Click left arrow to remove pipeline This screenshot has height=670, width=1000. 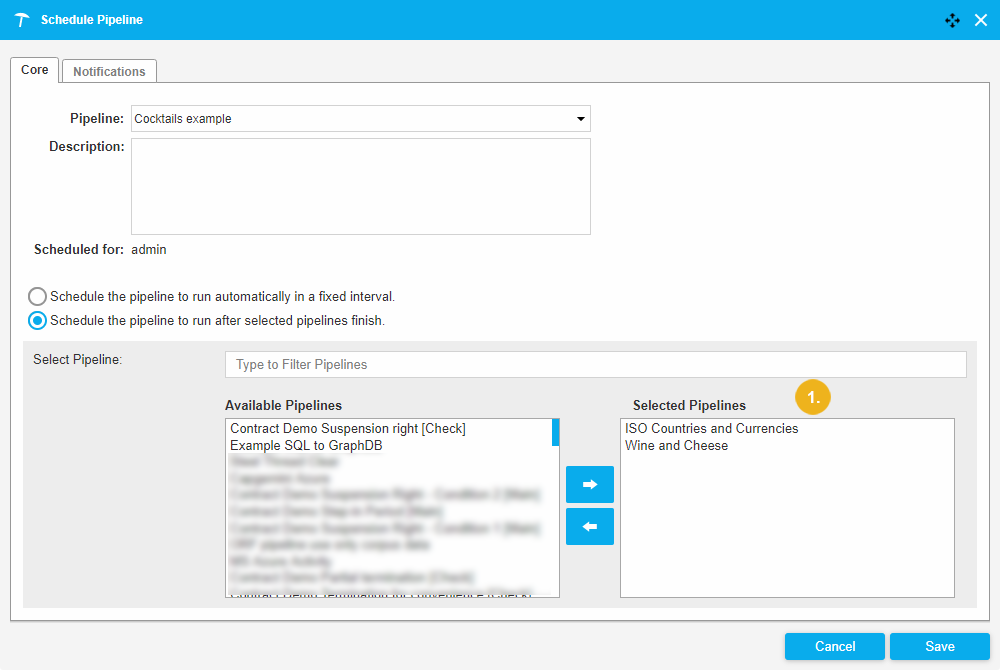click(x=590, y=526)
